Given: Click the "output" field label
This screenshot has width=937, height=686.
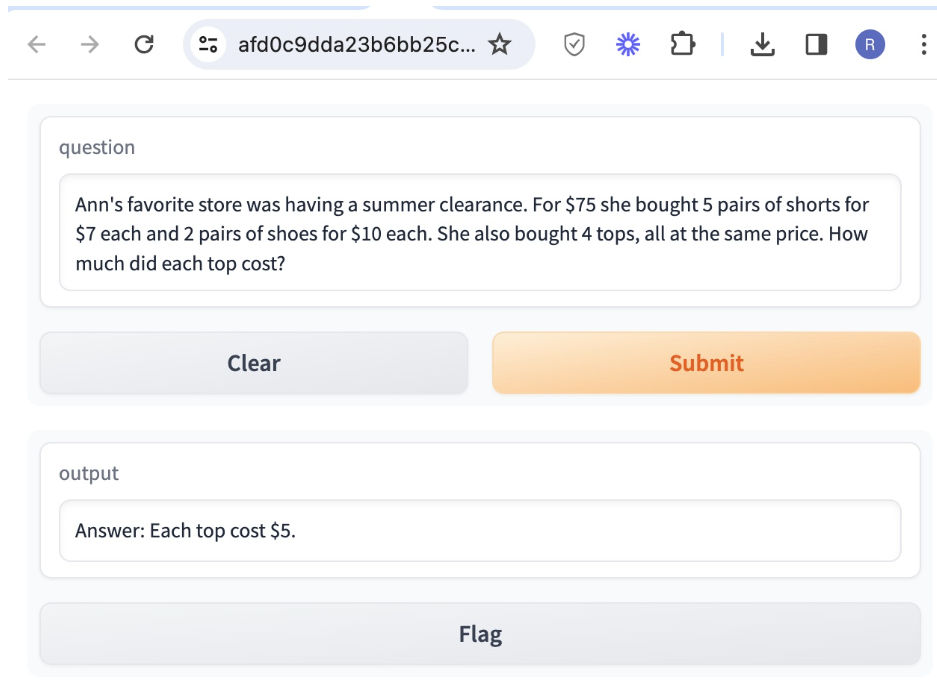Looking at the screenshot, I should pos(89,473).
